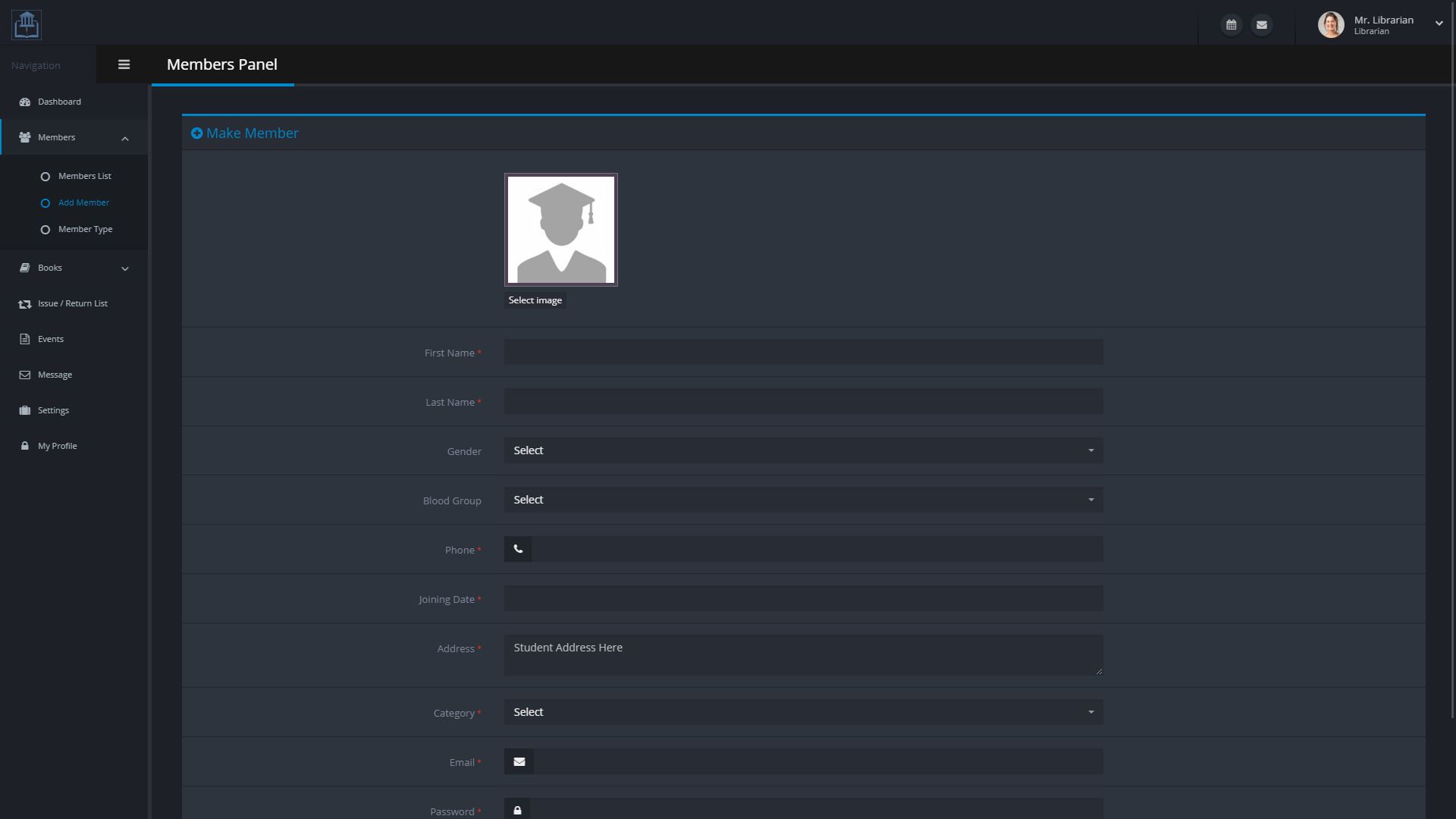1456x819 pixels.
Task: Open the calendar icon in header
Action: tap(1232, 25)
